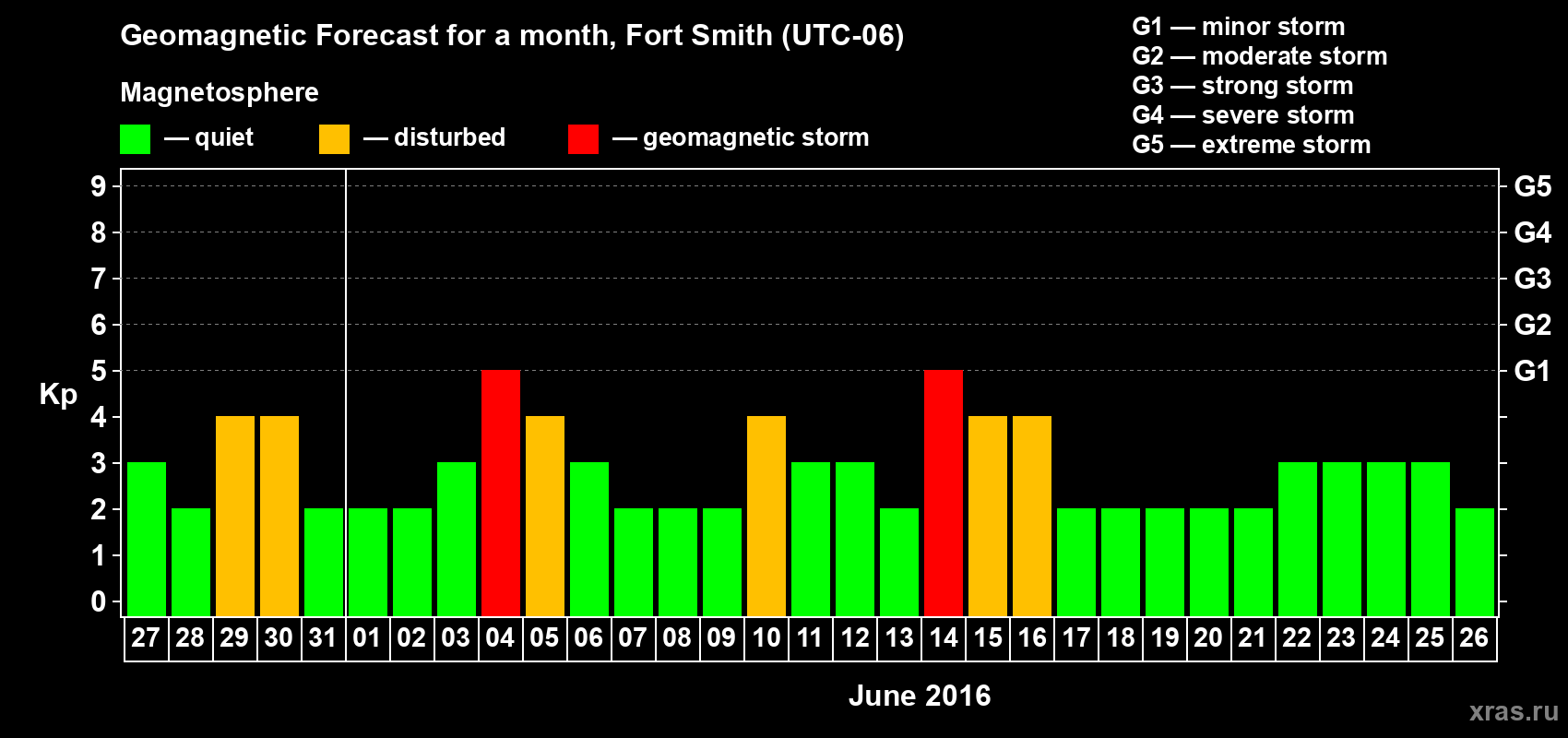Click the 'G2 — moderate storm' legend line
This screenshot has height=738, width=1568.
(1260, 56)
